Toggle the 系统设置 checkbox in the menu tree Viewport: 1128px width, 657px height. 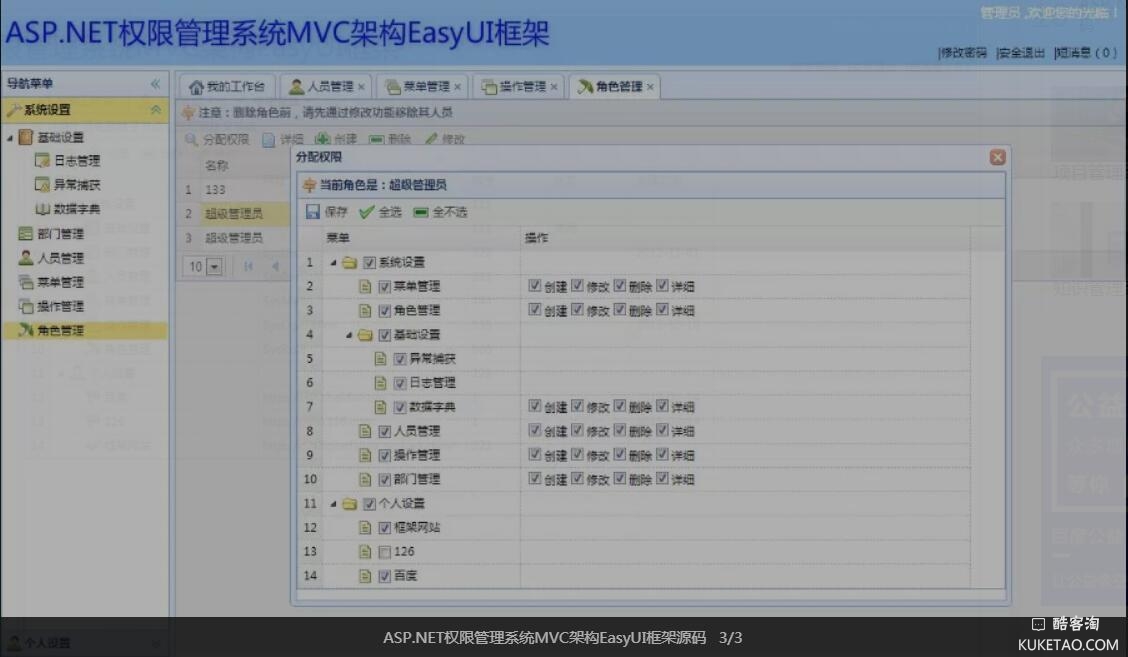point(369,263)
